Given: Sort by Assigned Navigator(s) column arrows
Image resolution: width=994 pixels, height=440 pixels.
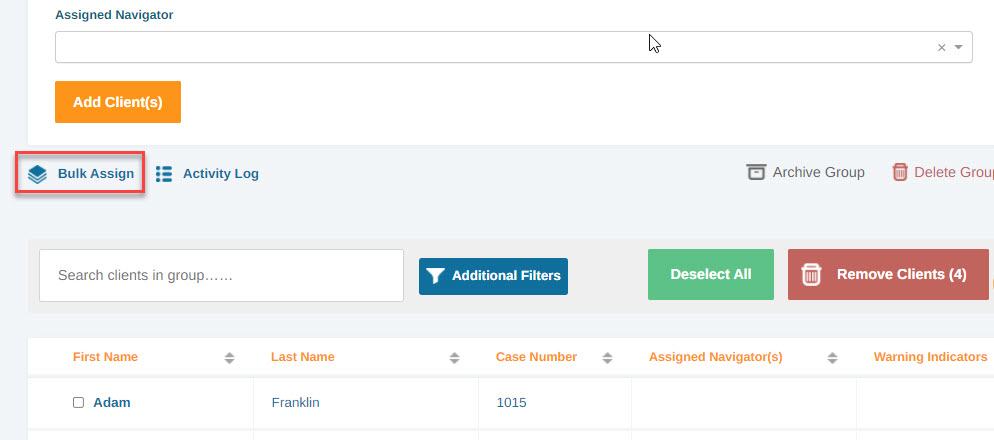Looking at the screenshot, I should point(832,358).
